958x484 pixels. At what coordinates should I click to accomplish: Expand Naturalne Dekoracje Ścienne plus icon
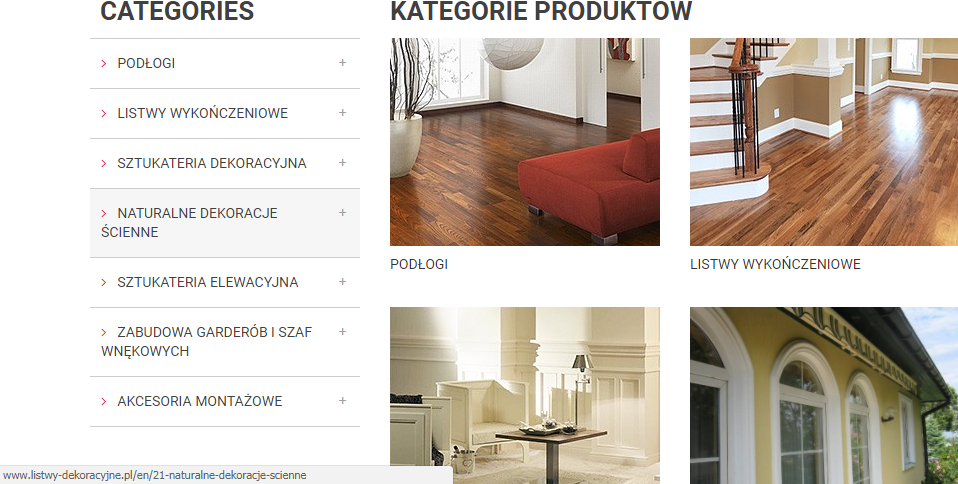pos(342,213)
